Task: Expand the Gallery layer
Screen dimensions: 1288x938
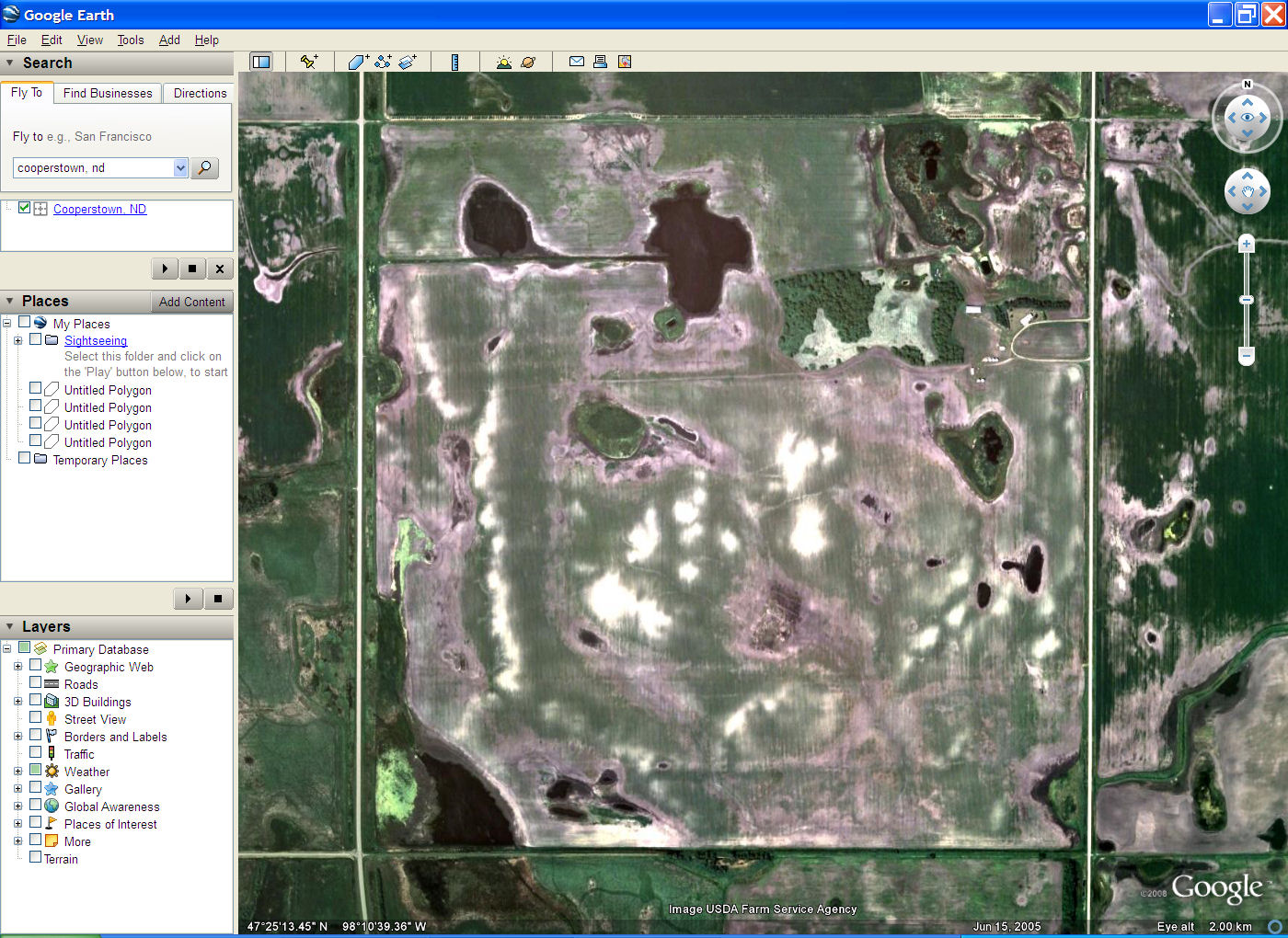Action: point(17,789)
